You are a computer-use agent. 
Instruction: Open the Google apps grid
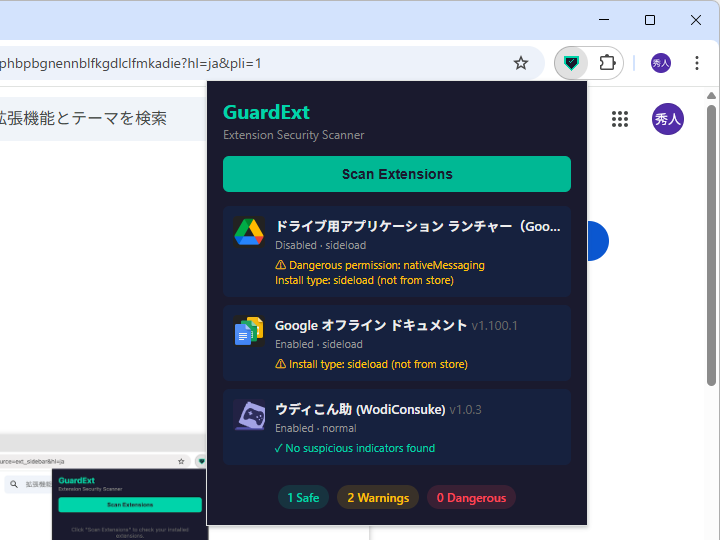(x=619, y=119)
